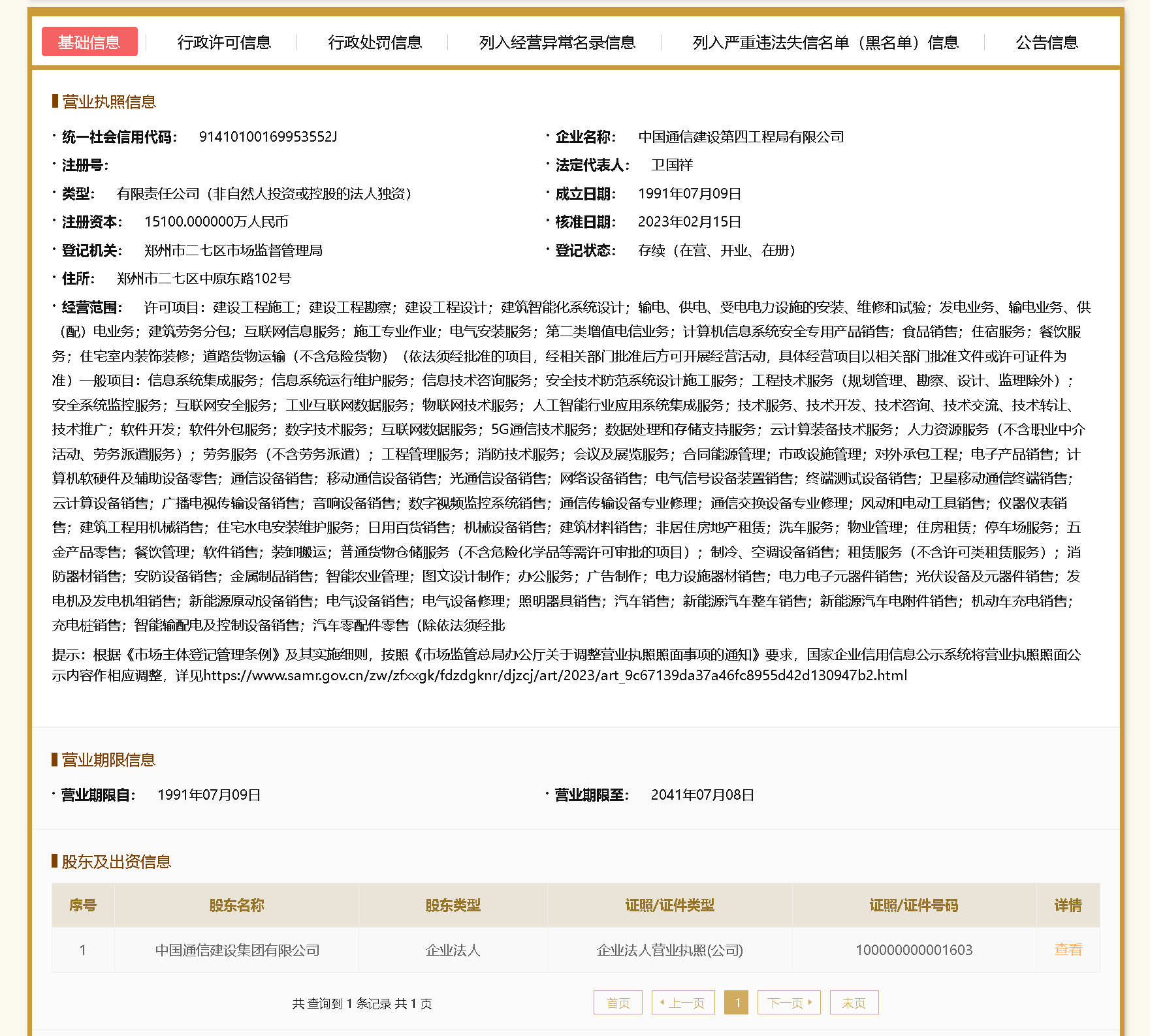This screenshot has width=1150, height=1036.
Task: Switch to the 行政处罚信息 tab
Action: [x=375, y=42]
